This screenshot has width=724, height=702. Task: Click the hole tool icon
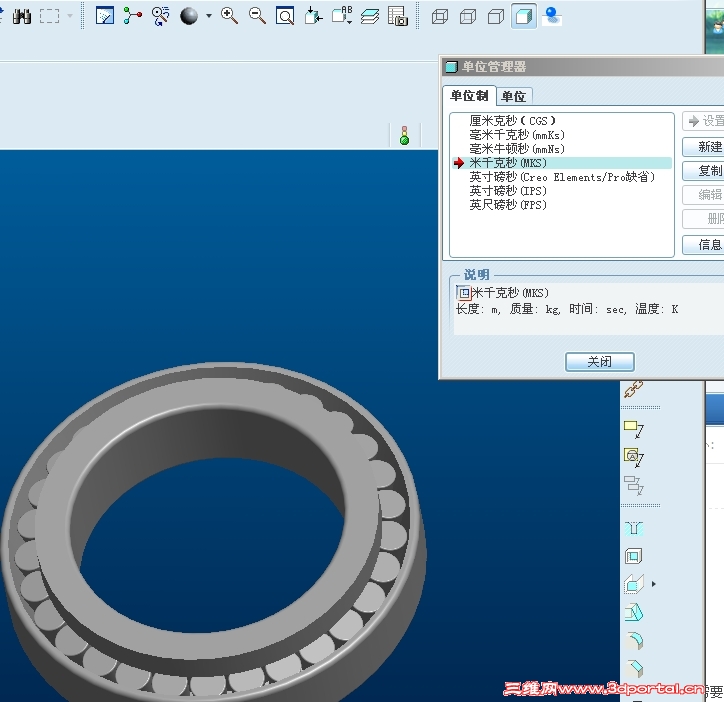point(634,528)
